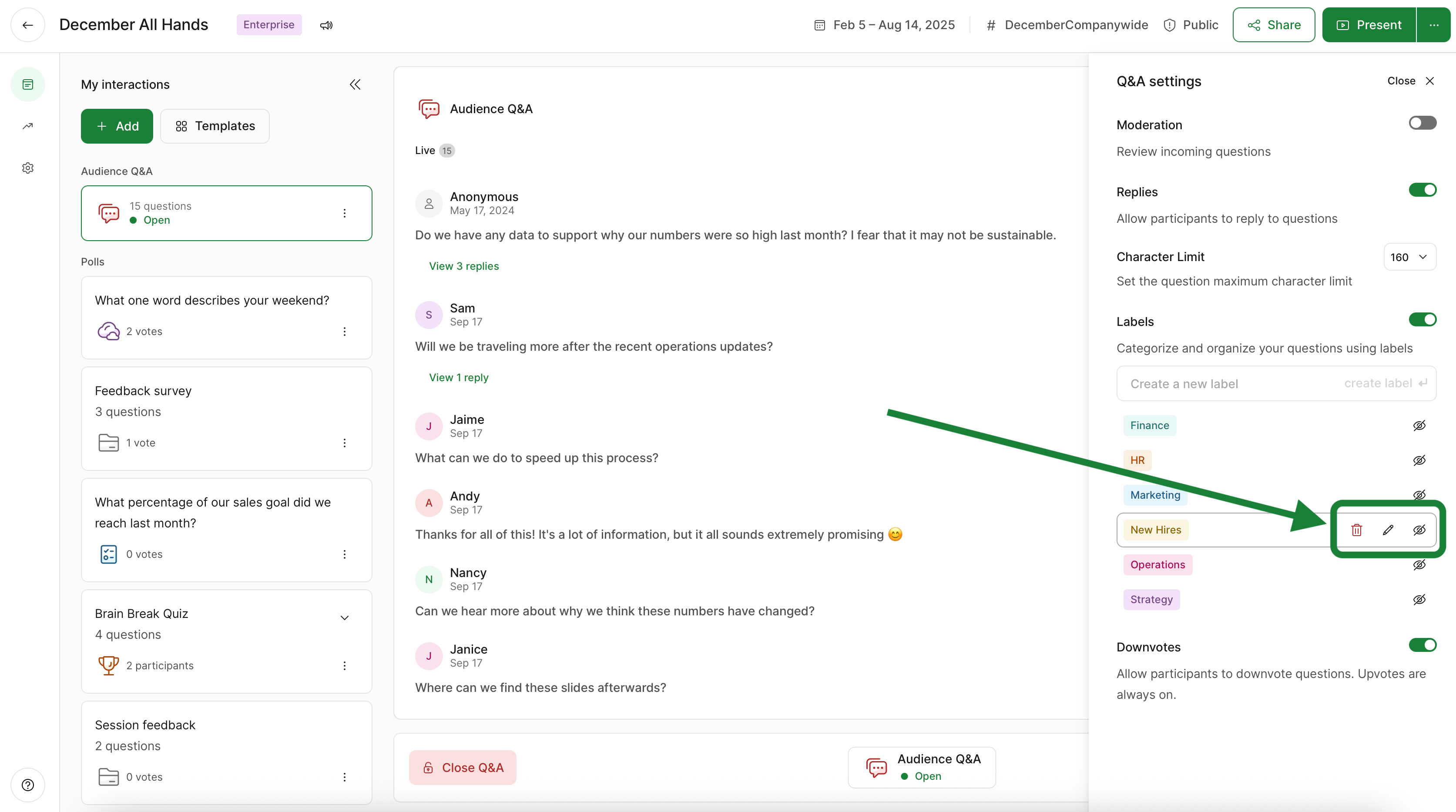Screen dimensions: 1456x812
Task: Click the Marketing label chip
Action: [1155, 496]
